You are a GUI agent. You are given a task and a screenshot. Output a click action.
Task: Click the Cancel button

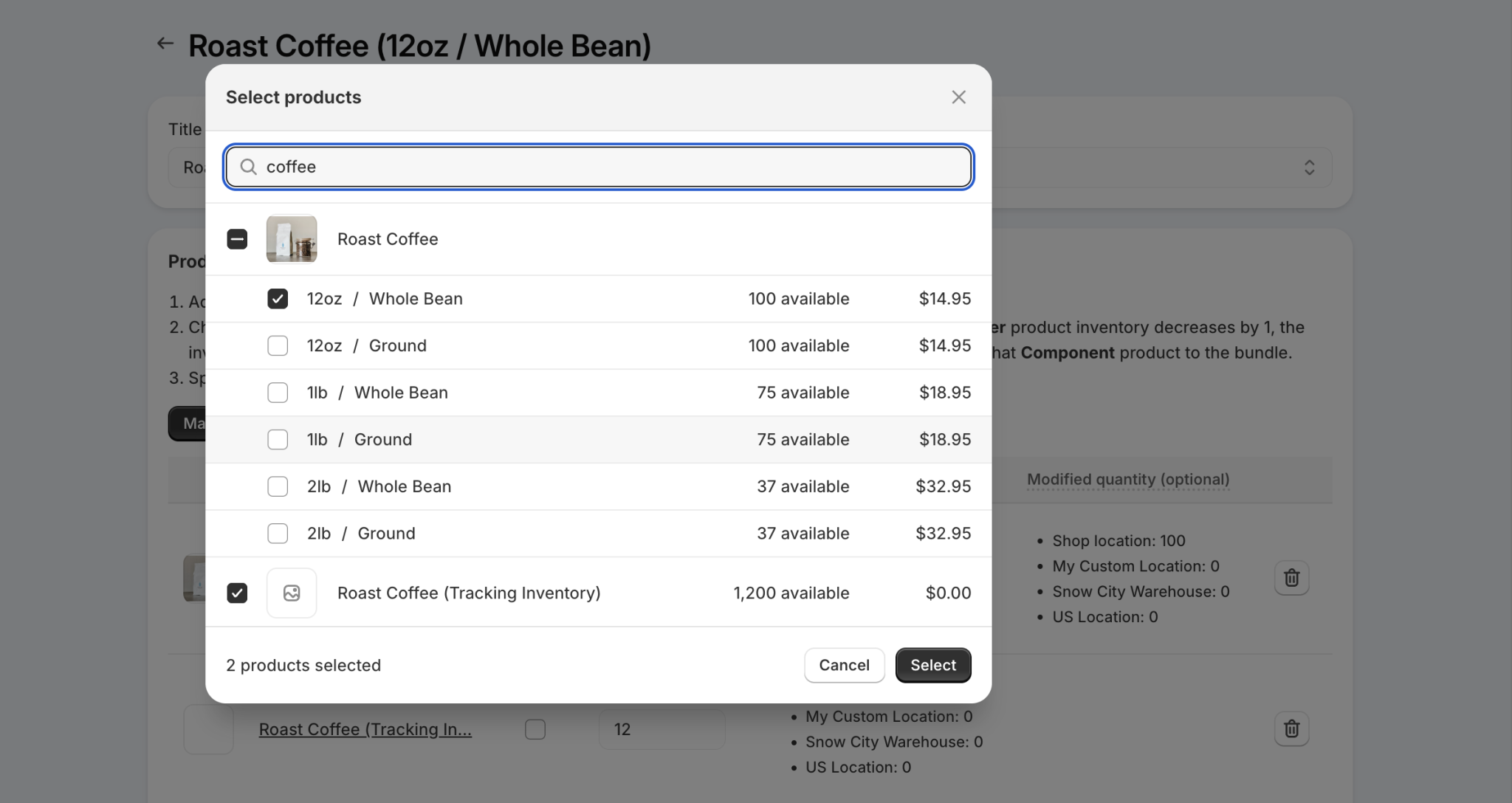click(844, 665)
